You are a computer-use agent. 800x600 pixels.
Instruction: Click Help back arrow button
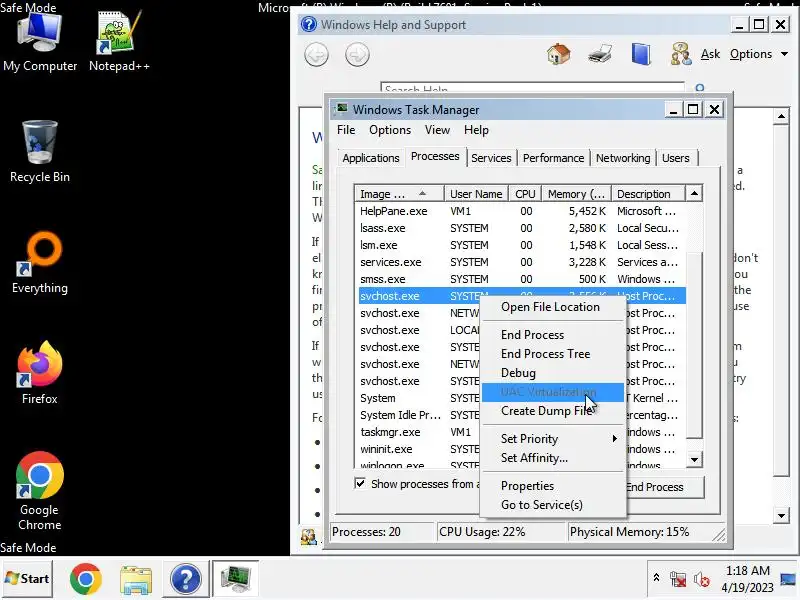click(316, 55)
